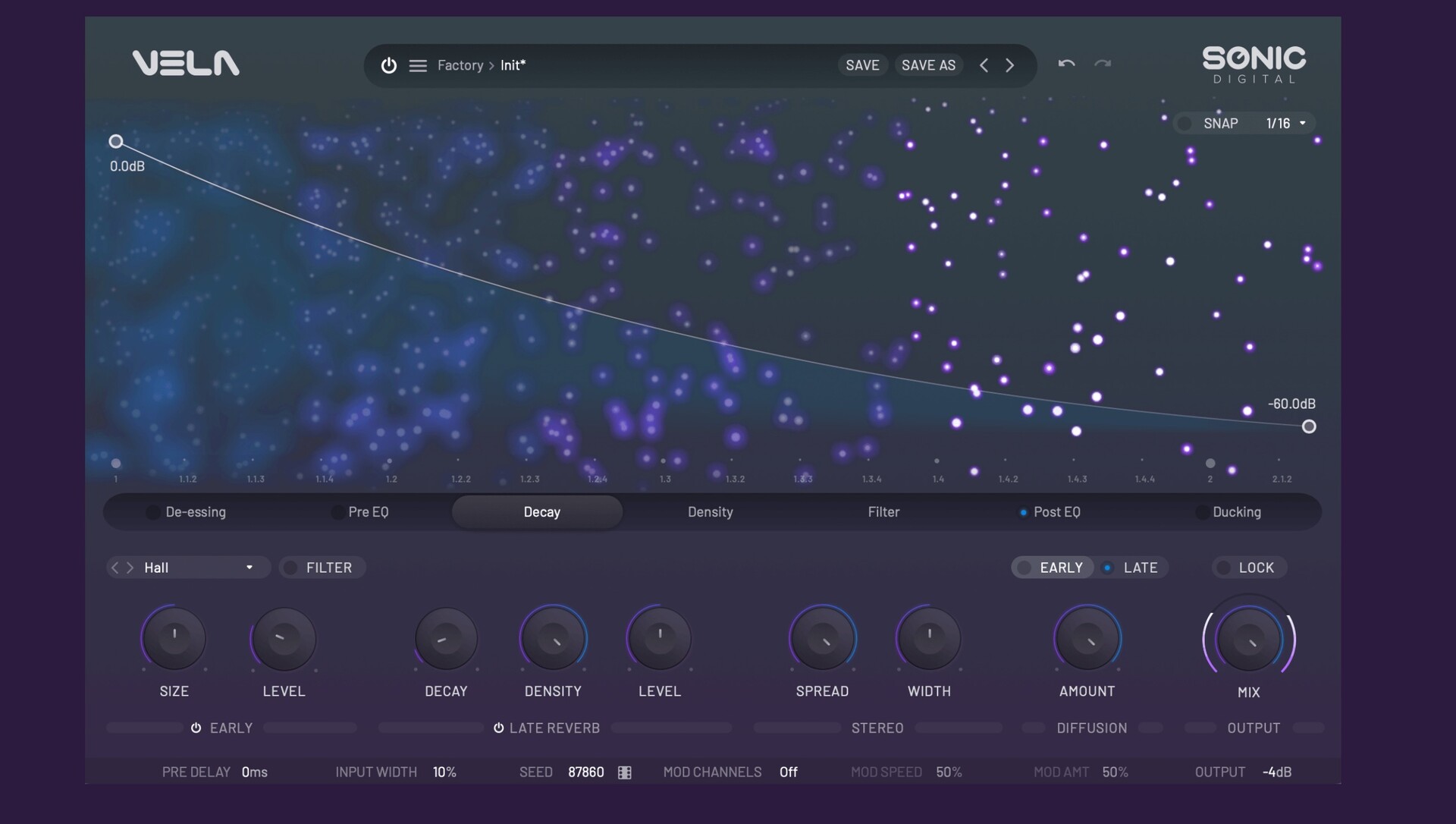The image size is (1456, 824).
Task: Enable the LOCK toggle for mix
Action: (1222, 568)
